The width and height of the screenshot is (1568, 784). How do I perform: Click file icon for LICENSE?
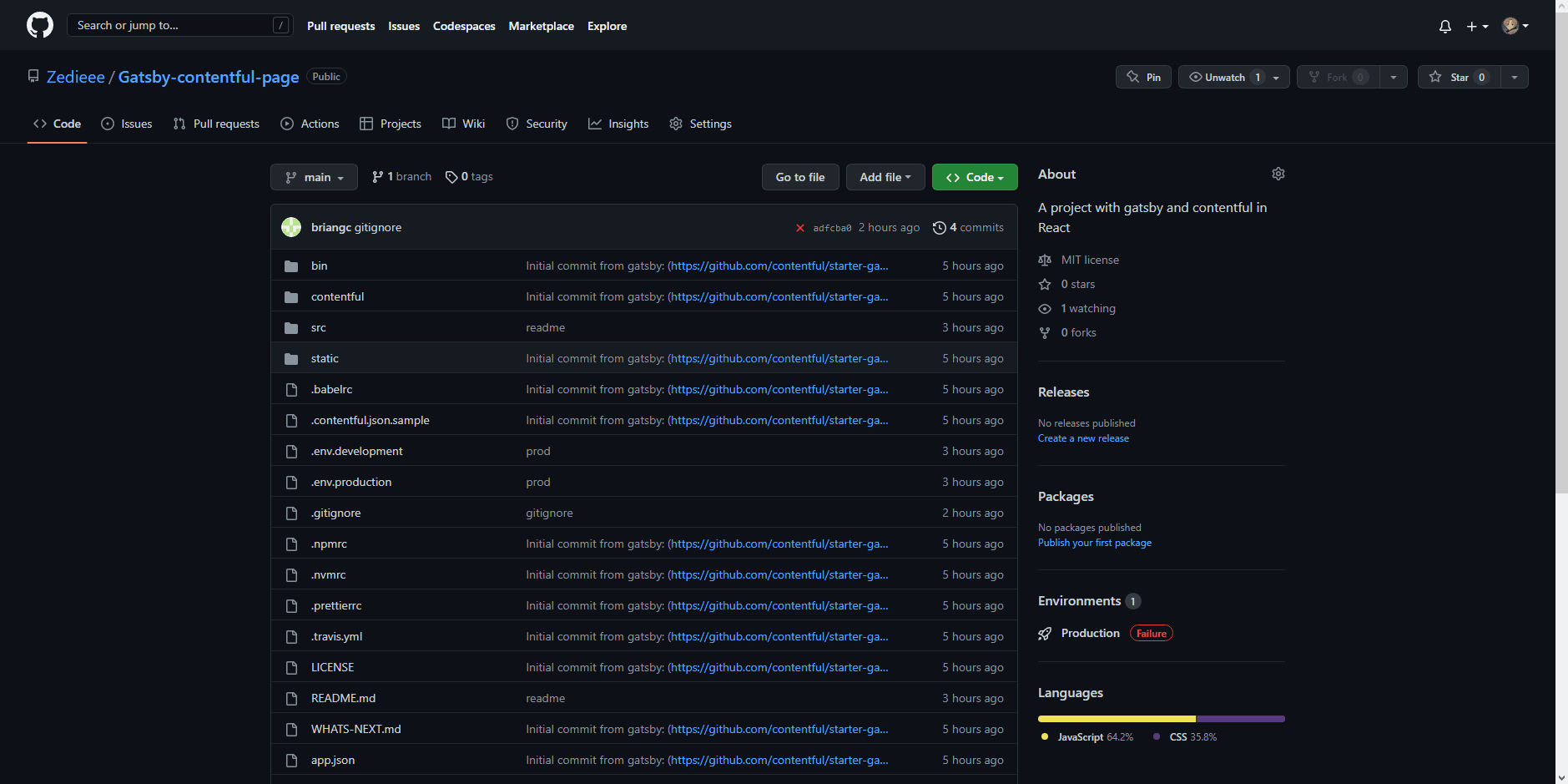point(291,668)
